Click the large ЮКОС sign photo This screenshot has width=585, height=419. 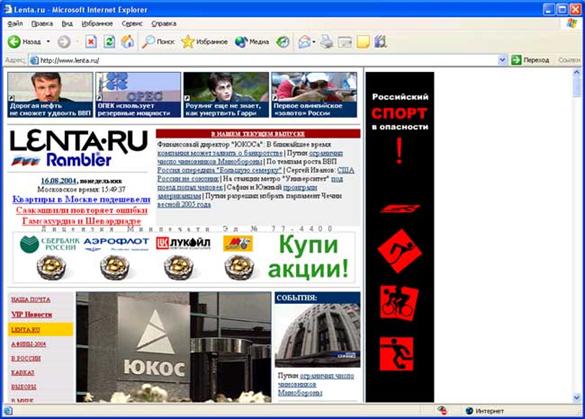point(174,347)
